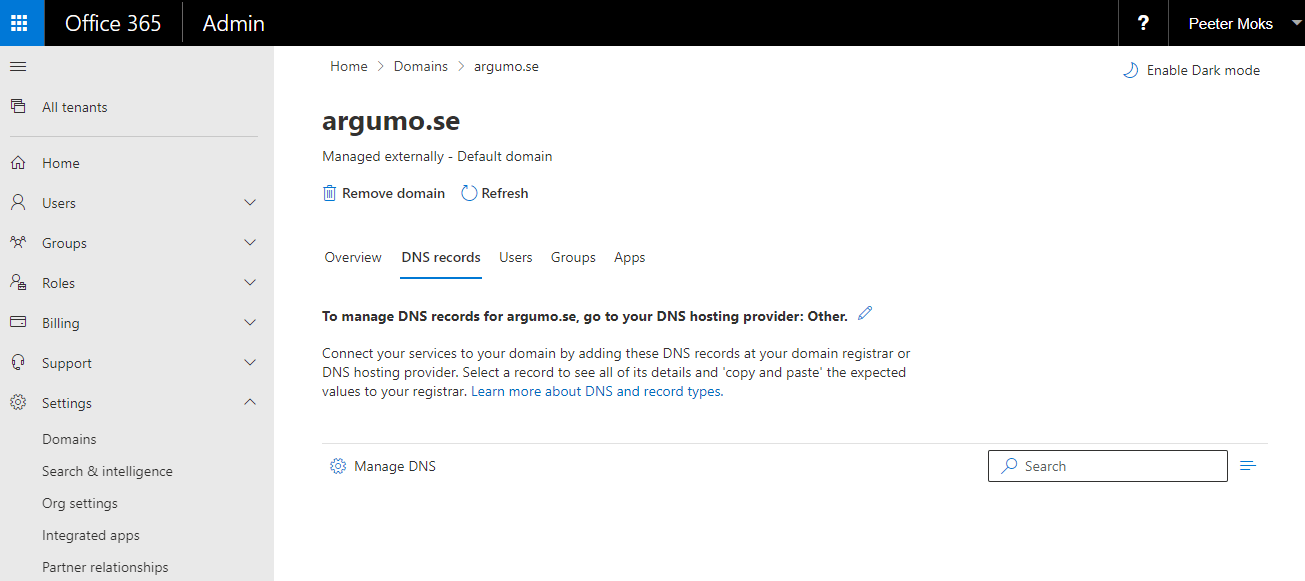Click the search magnifier icon
This screenshot has height=581, width=1305.
pyautogui.click(x=1009, y=466)
